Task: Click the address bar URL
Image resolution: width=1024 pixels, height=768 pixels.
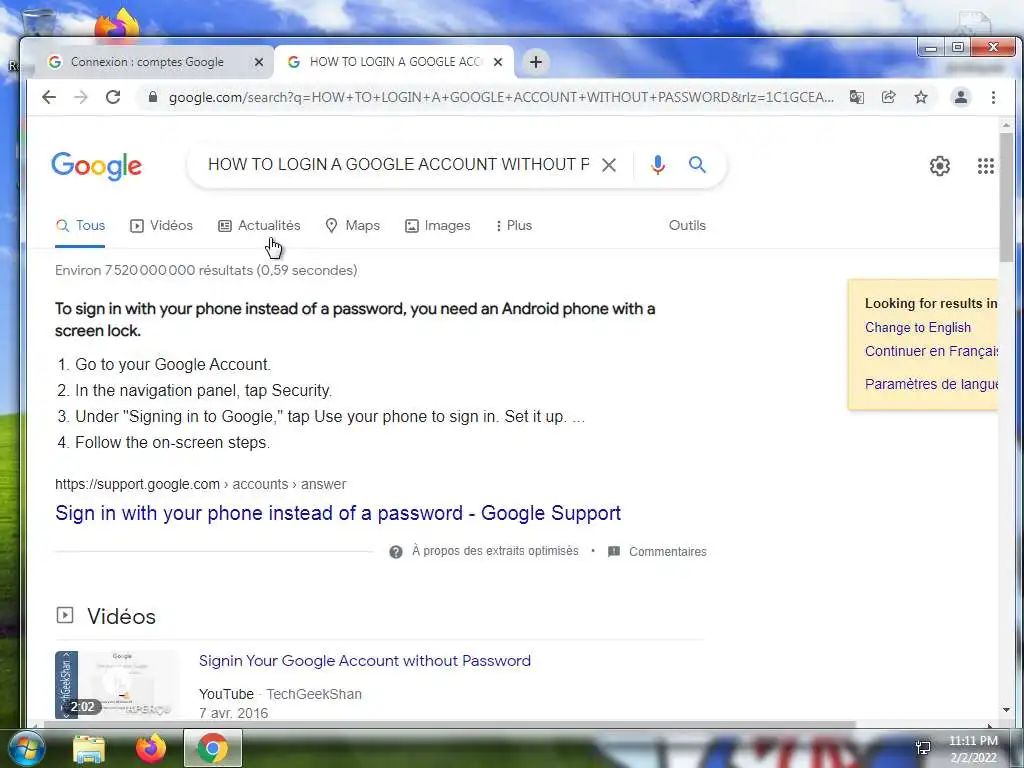Action: [x=501, y=97]
